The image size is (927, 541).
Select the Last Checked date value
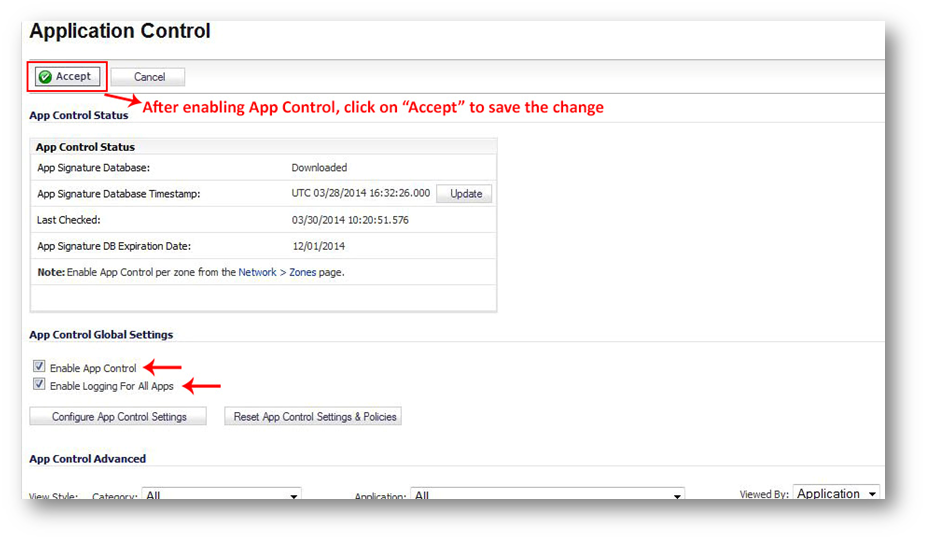(349, 220)
